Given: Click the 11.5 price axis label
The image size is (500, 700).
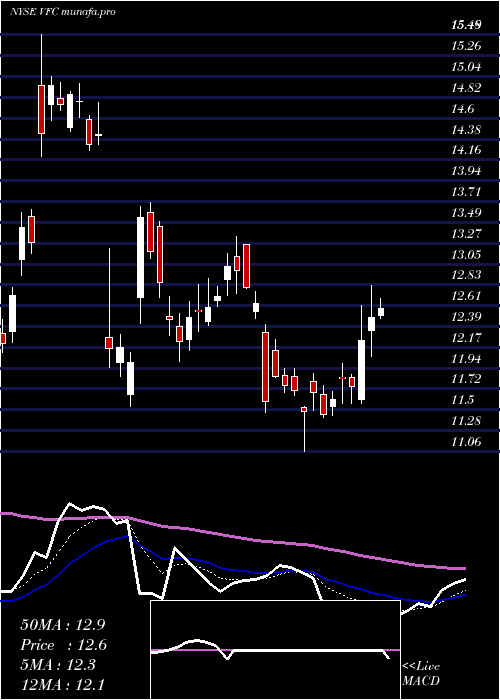Looking at the screenshot, I should coord(462,400).
